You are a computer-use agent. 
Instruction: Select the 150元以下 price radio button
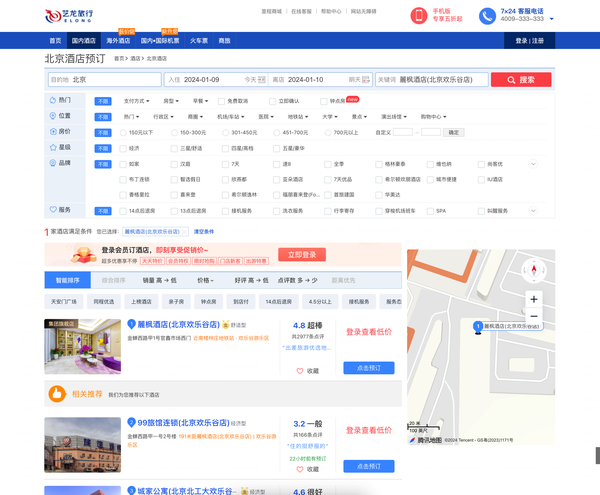click(123, 132)
